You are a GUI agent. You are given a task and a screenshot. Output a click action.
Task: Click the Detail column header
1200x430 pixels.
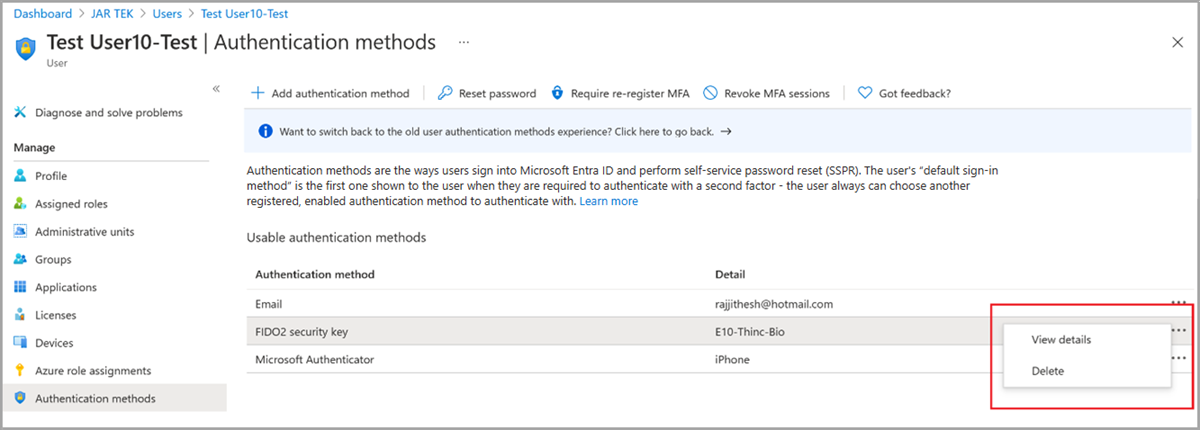pyautogui.click(x=729, y=274)
